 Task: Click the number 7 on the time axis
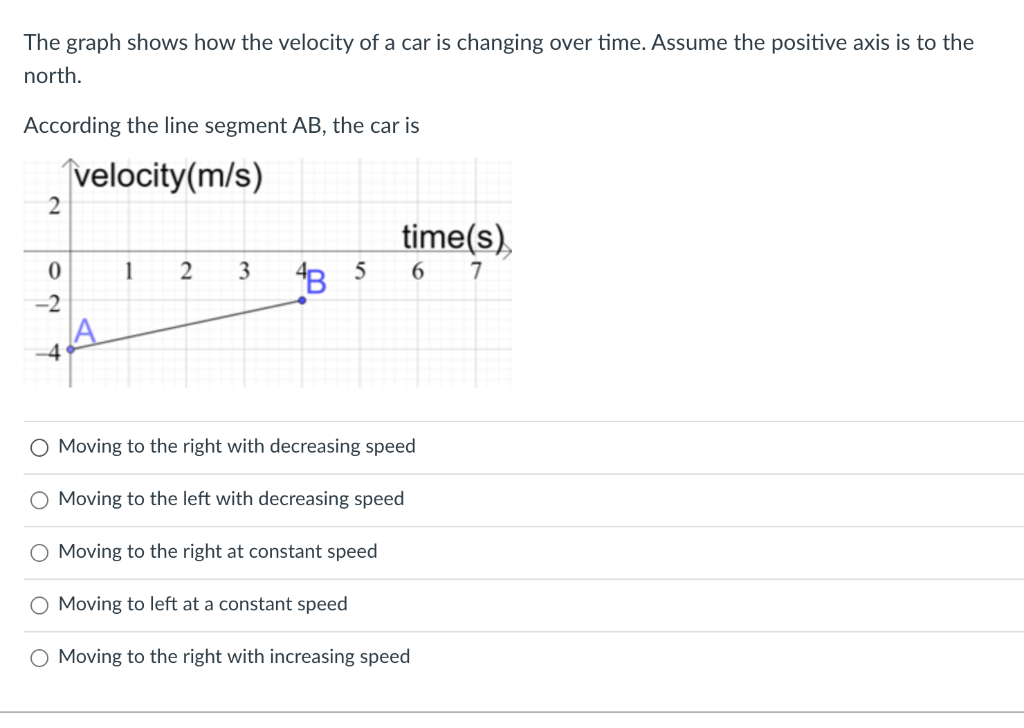(477, 269)
